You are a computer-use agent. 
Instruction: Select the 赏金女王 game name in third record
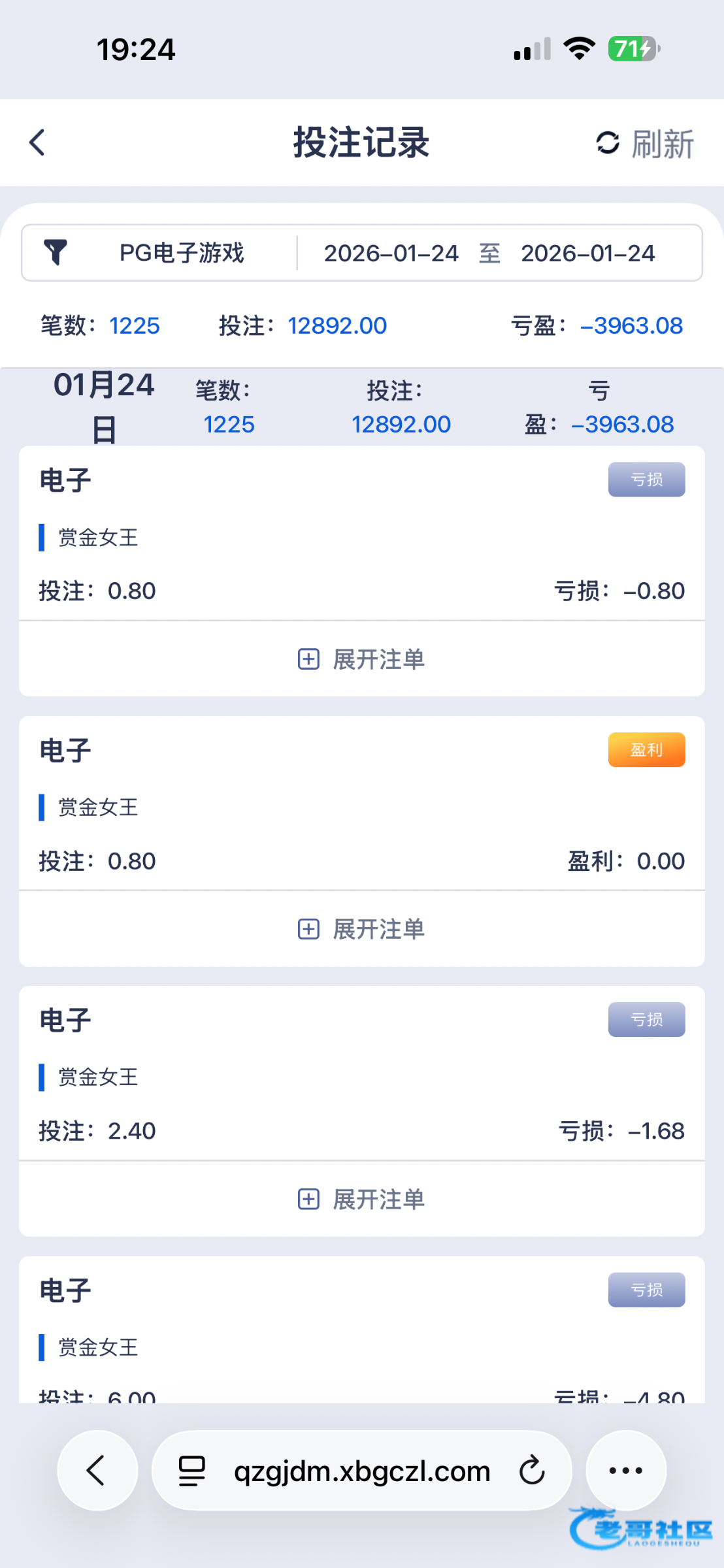point(98,1077)
